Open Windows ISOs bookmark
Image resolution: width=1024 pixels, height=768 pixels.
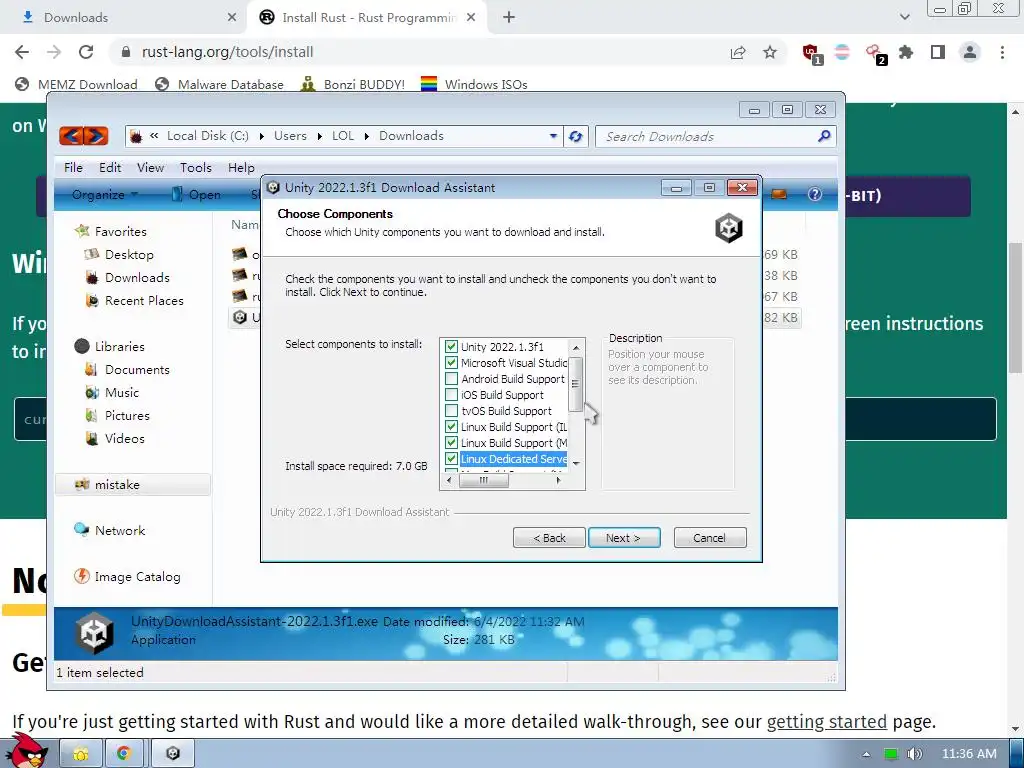(x=474, y=84)
